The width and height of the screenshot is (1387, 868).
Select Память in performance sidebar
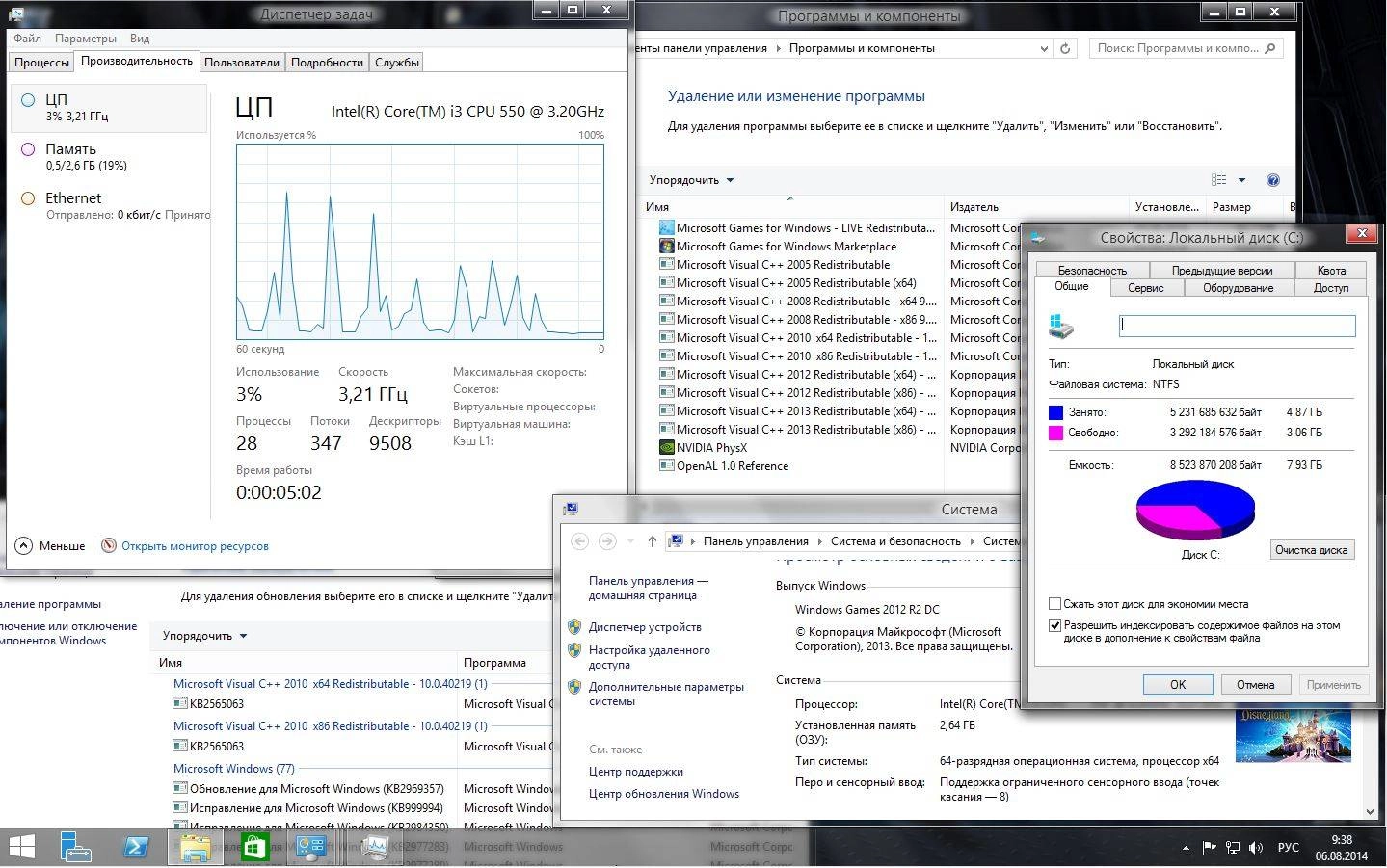tap(110, 156)
